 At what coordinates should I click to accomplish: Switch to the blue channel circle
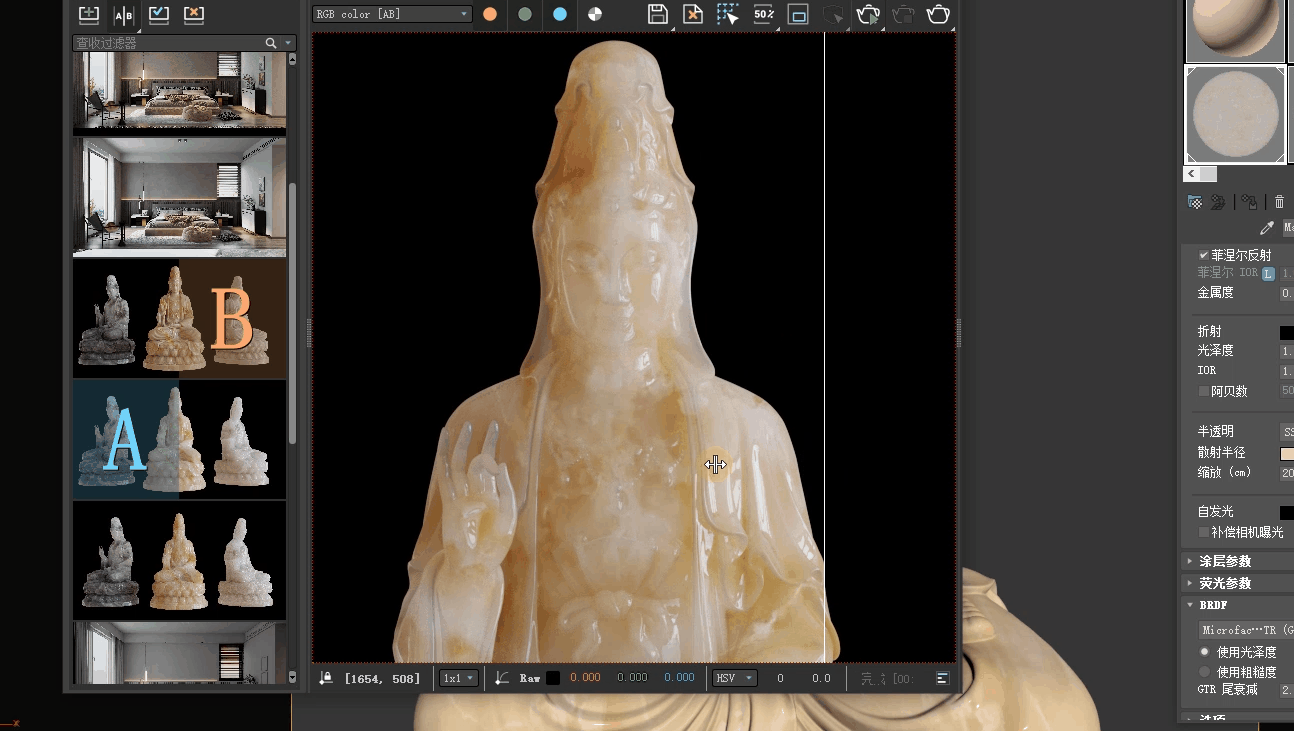(x=560, y=14)
